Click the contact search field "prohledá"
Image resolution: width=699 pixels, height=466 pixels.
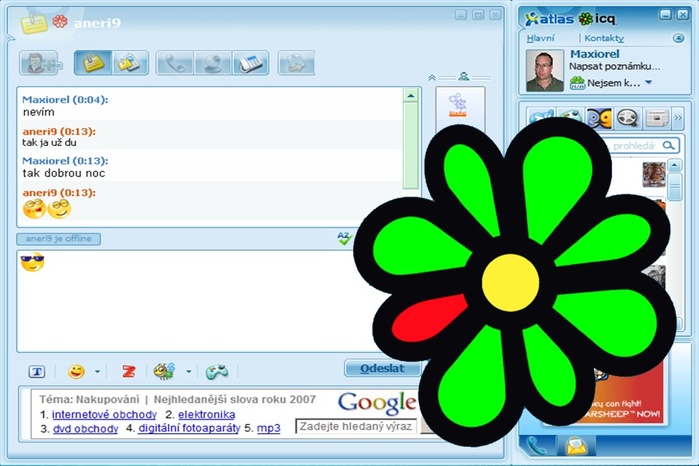point(633,146)
